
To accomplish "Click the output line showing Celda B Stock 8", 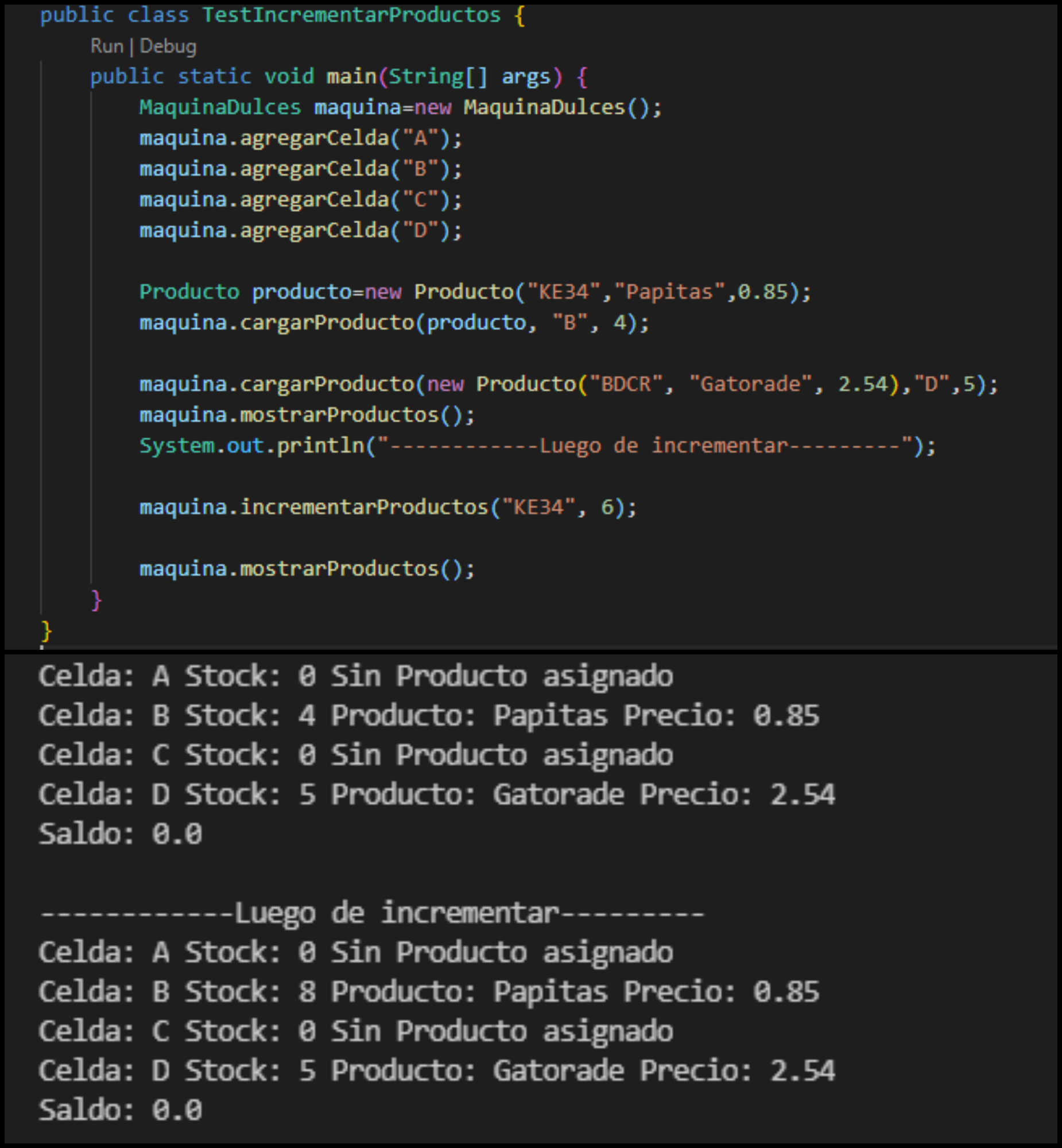I will click(428, 992).
